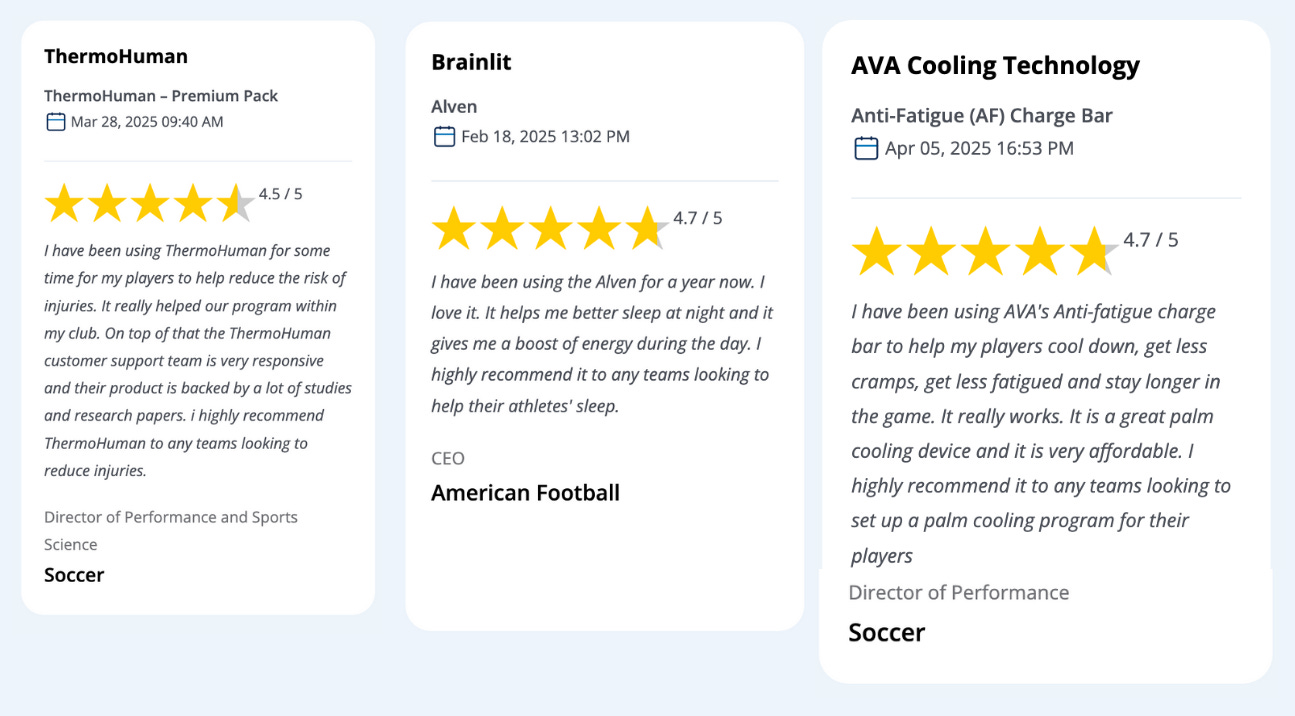
Task: Select the Anti-Fatigue (AF) Charge Bar product name
Action: click(x=981, y=116)
